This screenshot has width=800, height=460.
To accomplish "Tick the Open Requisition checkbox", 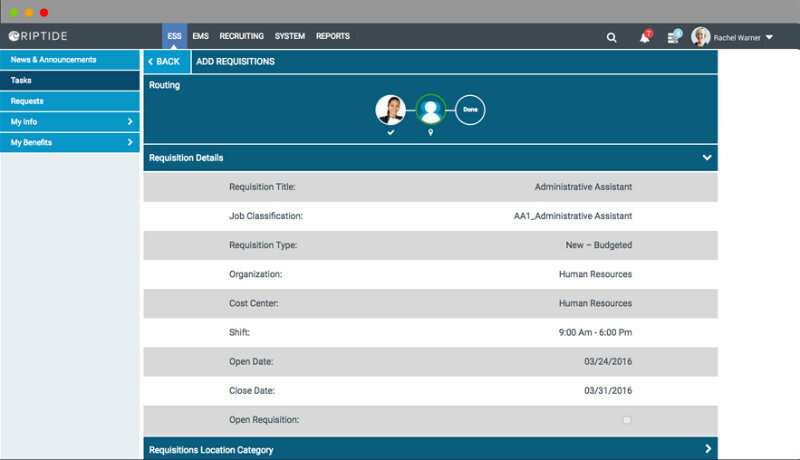I will click(627, 420).
